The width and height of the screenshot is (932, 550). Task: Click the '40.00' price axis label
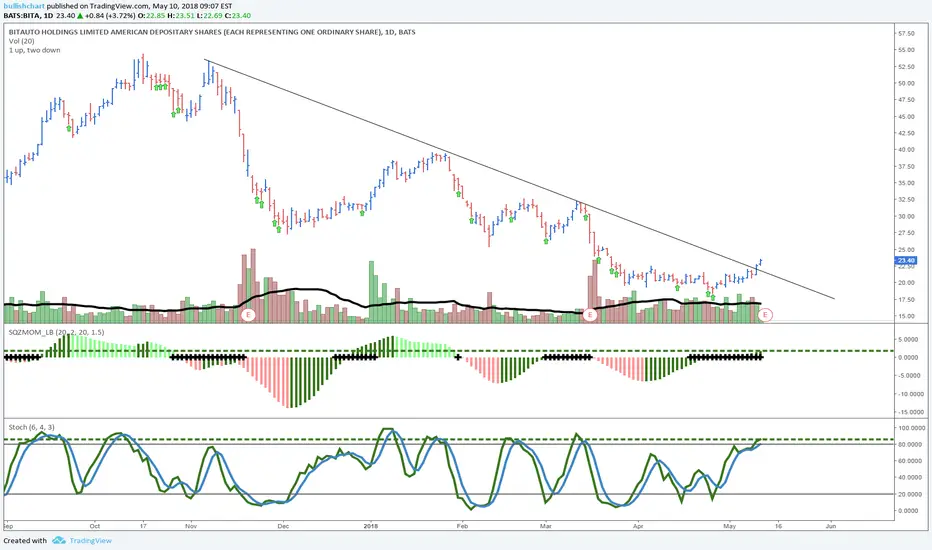point(907,150)
